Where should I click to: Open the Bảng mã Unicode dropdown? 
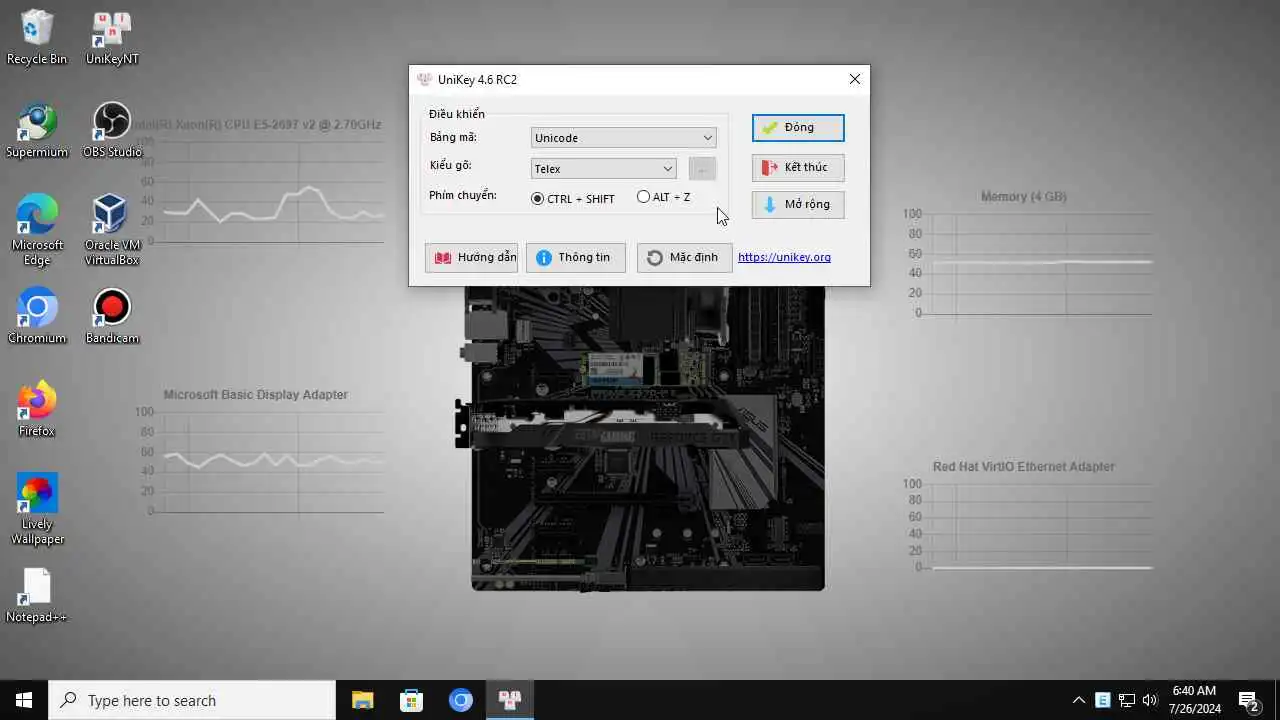623,138
